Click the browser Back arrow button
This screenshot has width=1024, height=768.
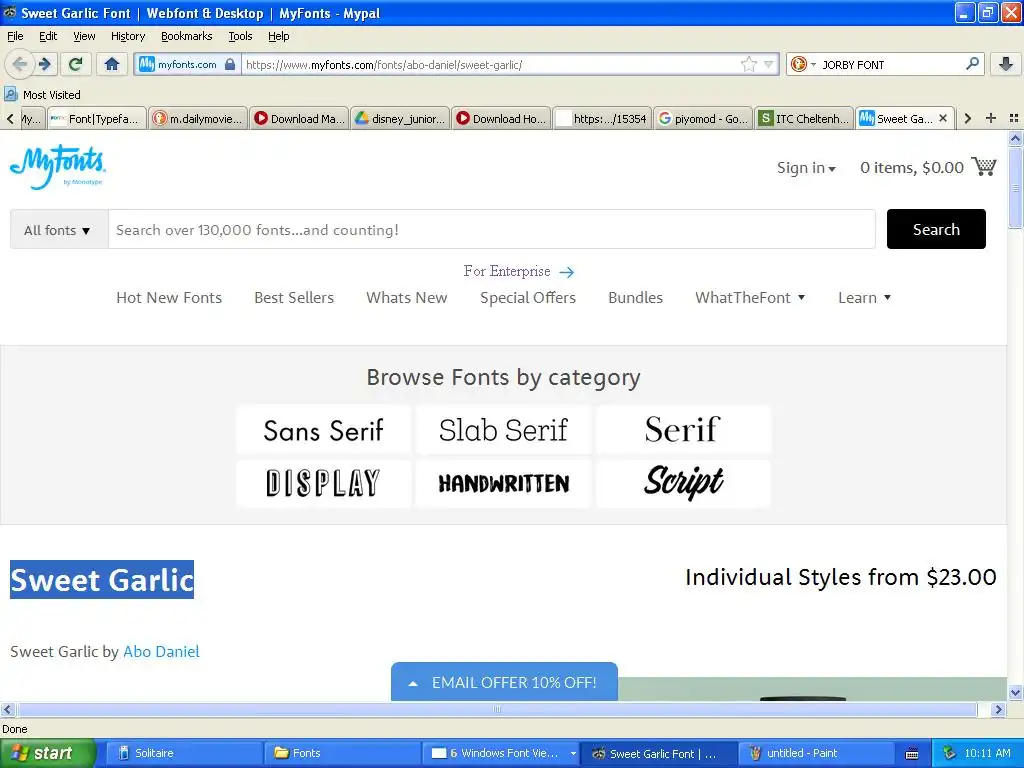(20, 64)
